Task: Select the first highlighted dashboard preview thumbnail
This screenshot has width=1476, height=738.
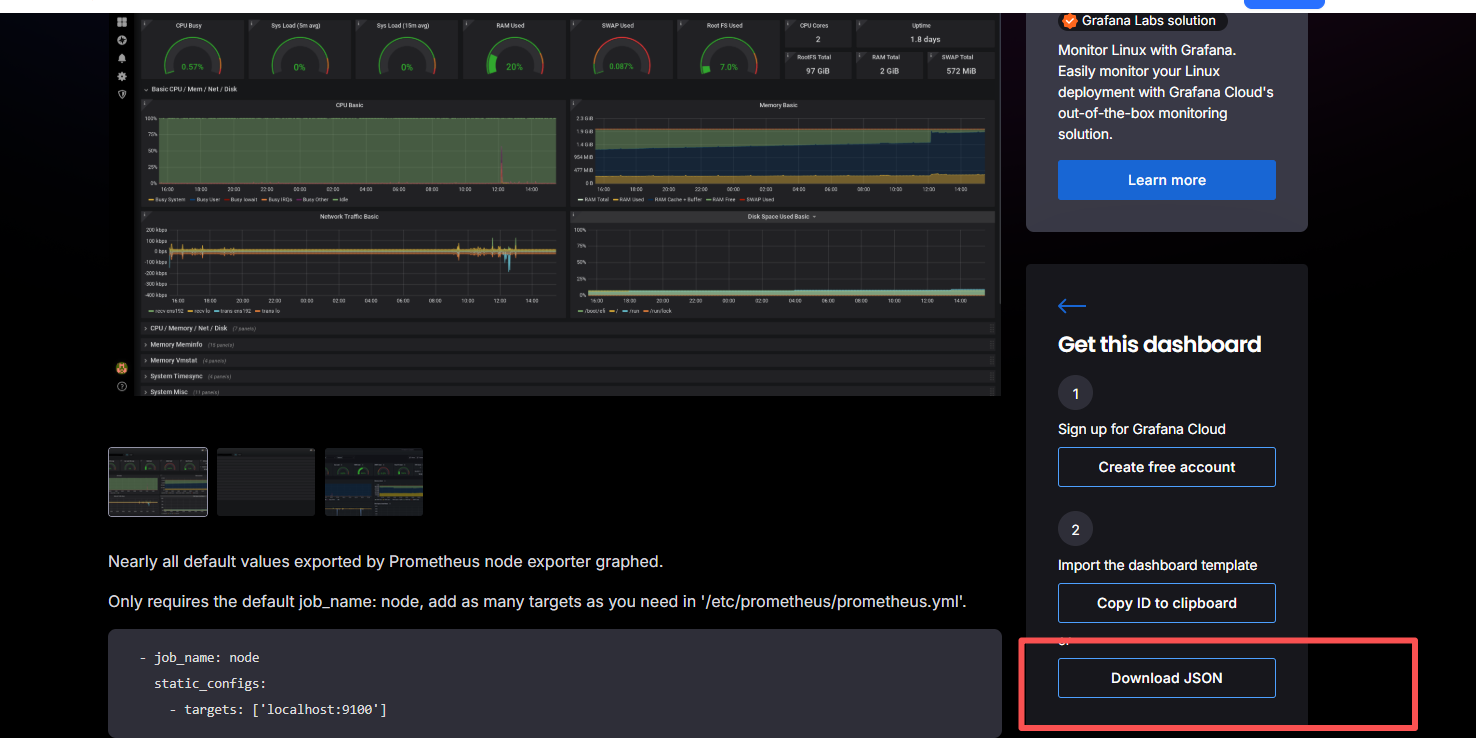Action: coord(158,482)
